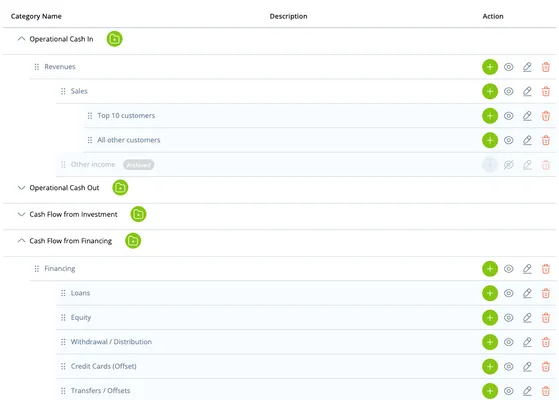
Task: Add subcategory to Equity row
Action: pos(490,318)
